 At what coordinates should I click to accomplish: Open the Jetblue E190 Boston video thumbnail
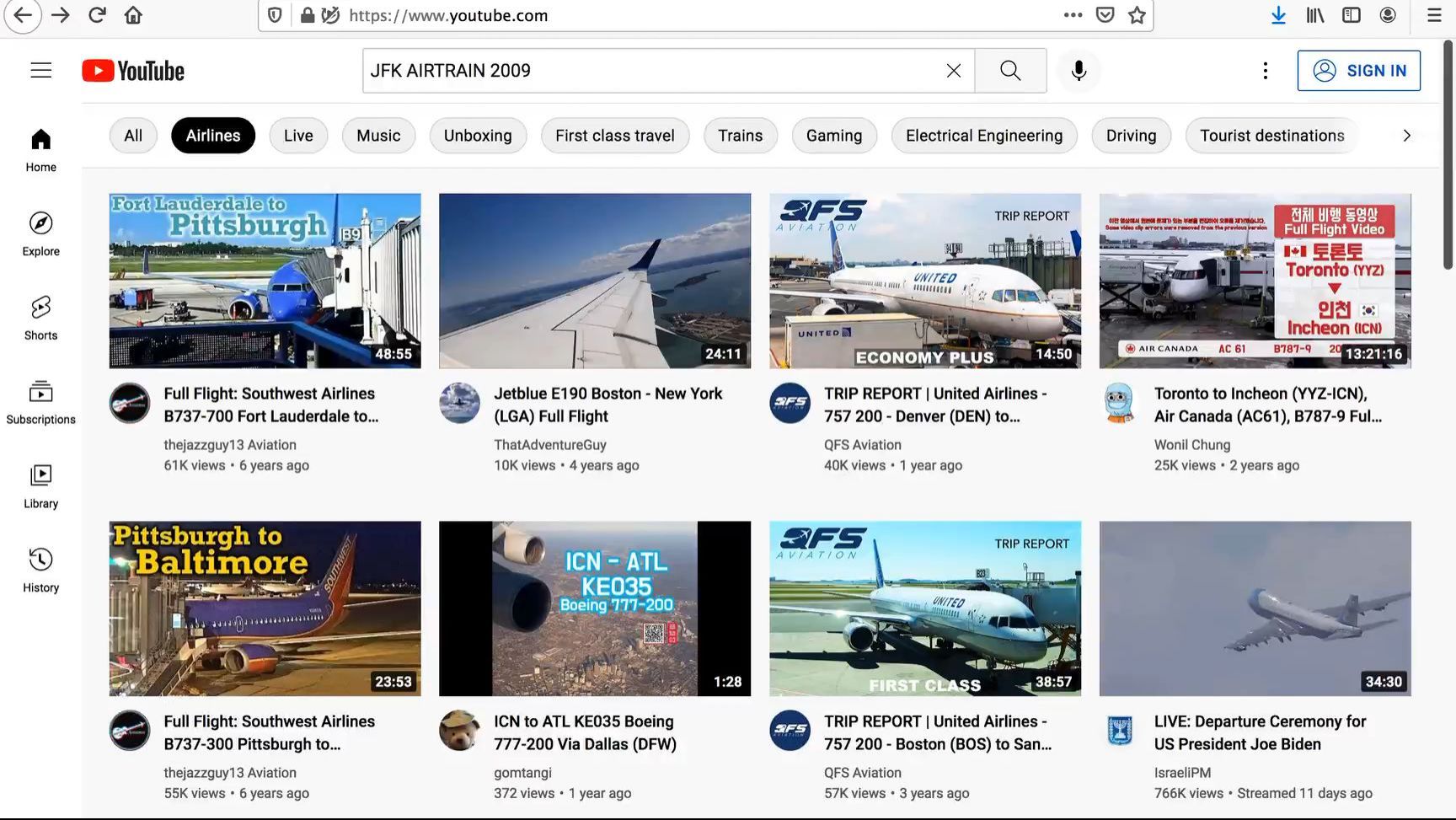click(595, 281)
